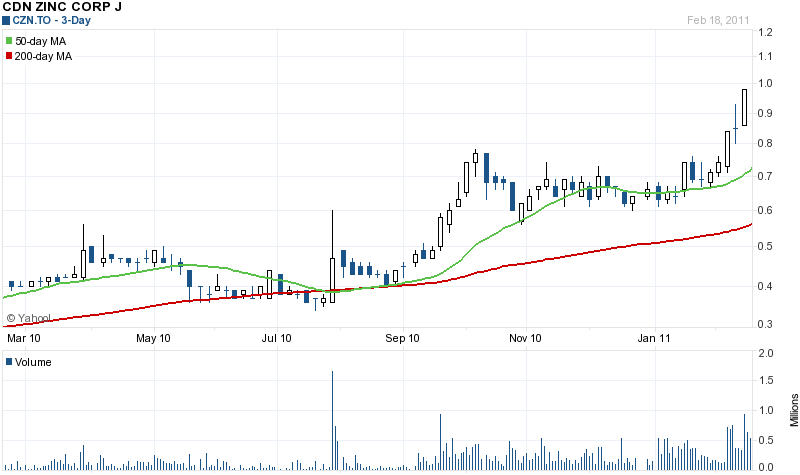Click the Sep 10 x-axis label

point(403,338)
